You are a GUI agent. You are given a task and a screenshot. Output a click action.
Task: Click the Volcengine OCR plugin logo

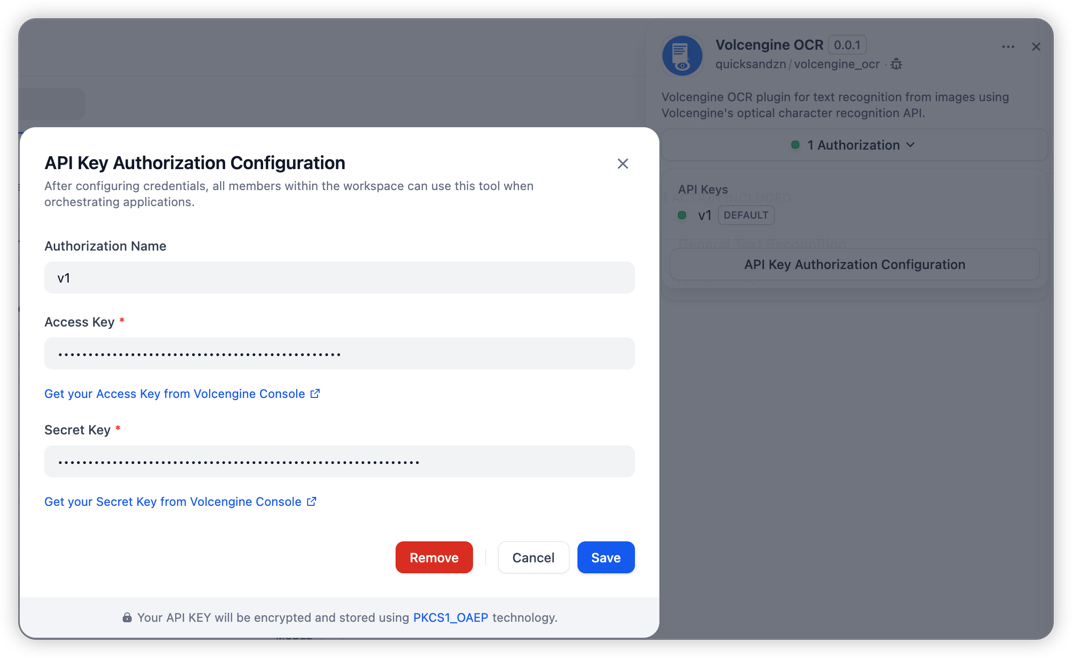point(682,55)
